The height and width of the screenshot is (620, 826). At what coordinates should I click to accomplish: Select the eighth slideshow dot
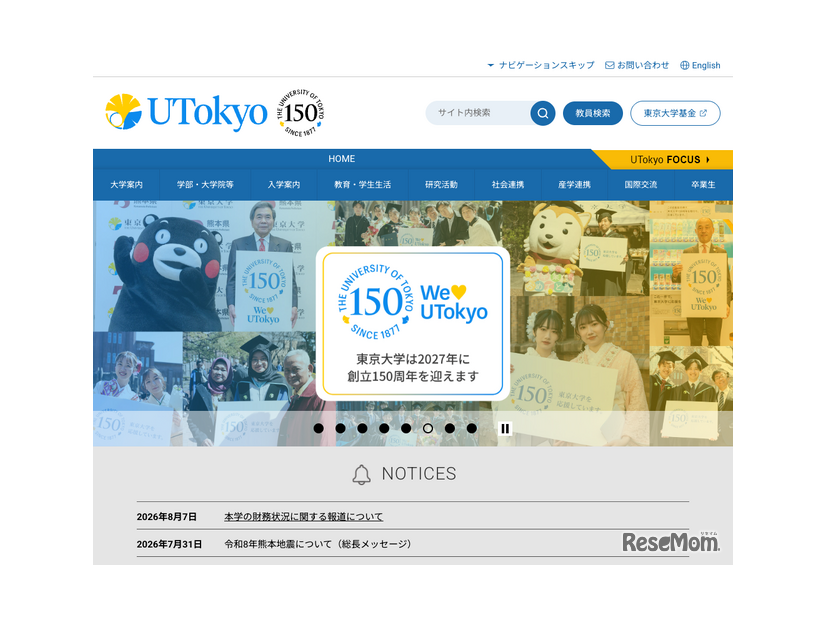pos(471,428)
